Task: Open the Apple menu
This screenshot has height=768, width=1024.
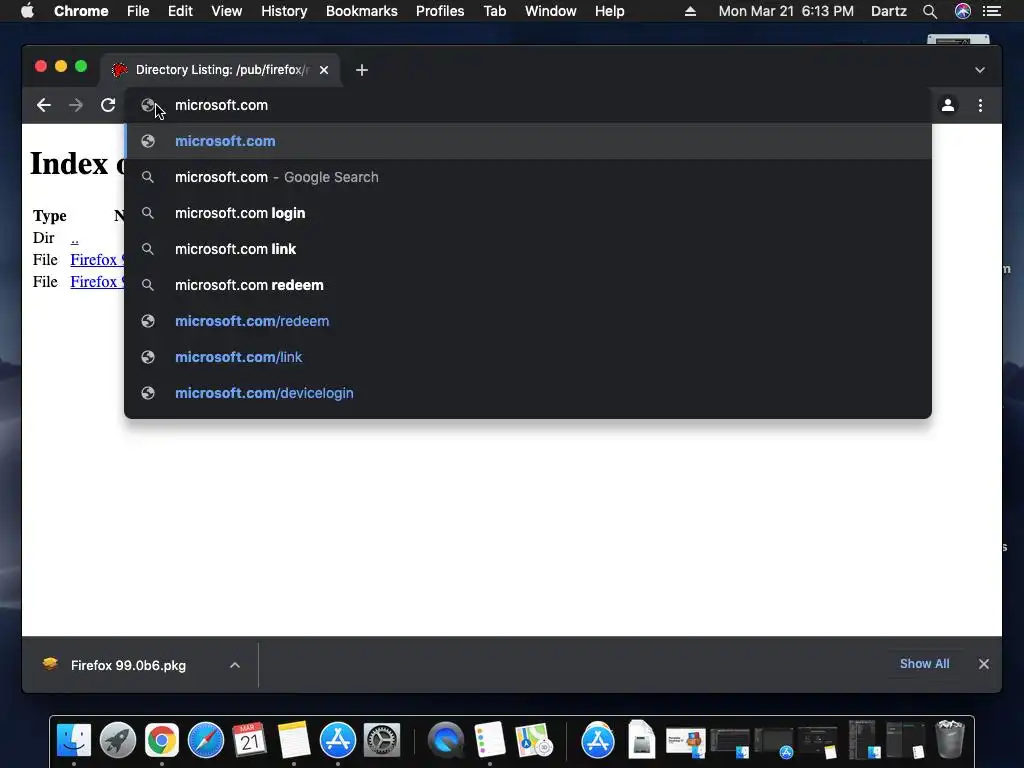Action: [27, 11]
